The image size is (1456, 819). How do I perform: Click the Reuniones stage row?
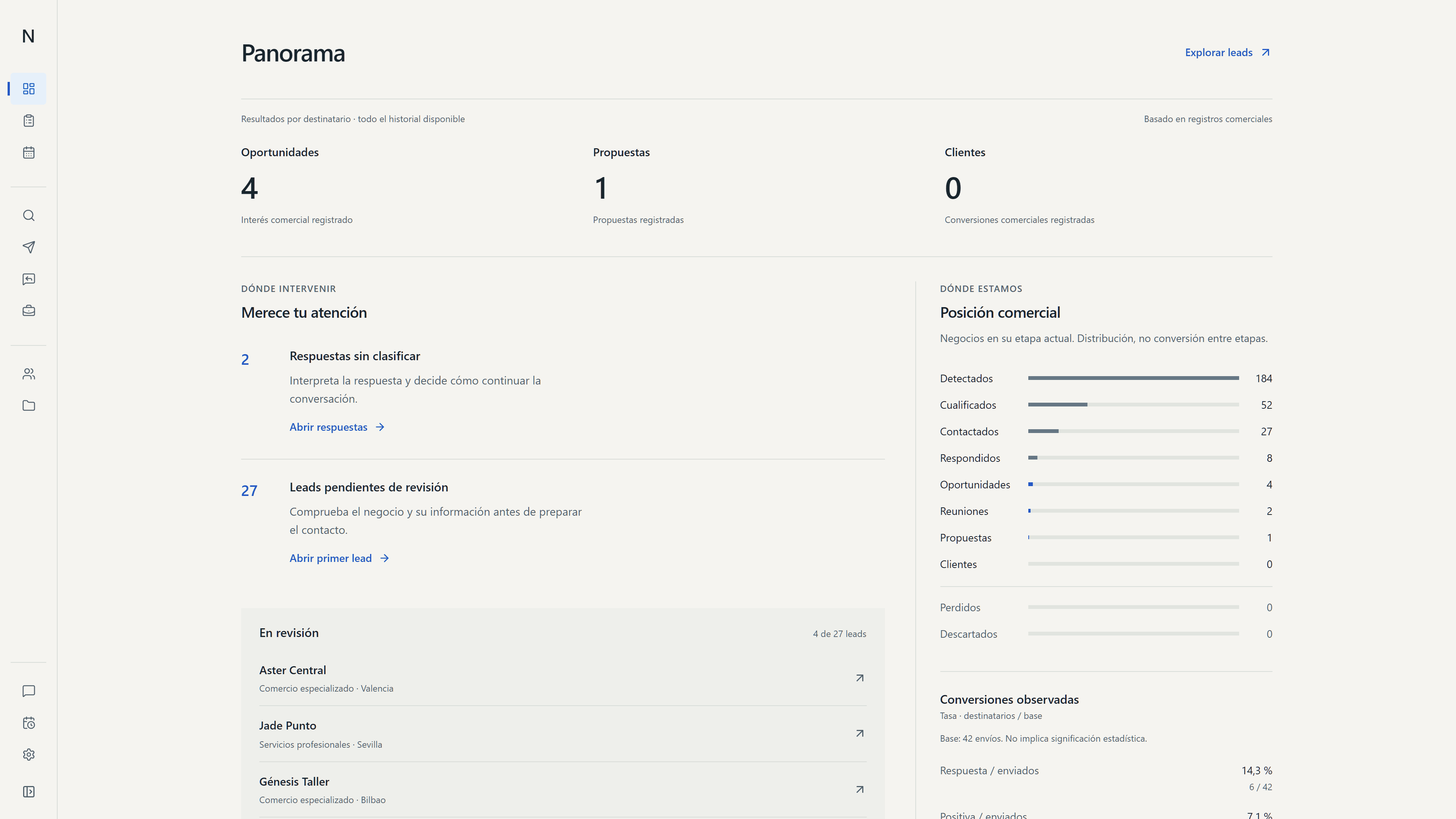(x=1106, y=511)
